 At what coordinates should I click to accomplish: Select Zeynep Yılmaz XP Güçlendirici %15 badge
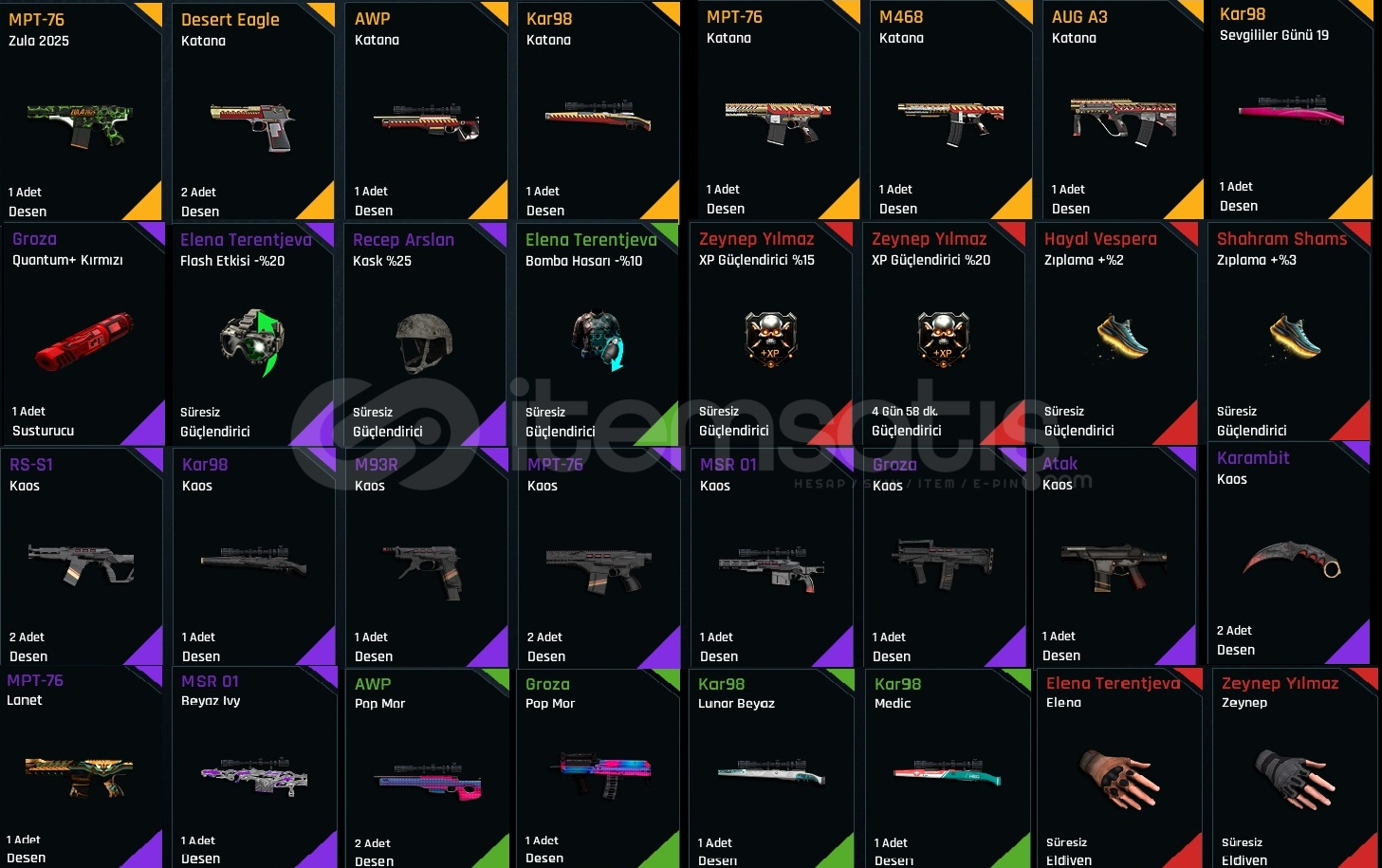pyautogui.click(x=770, y=339)
